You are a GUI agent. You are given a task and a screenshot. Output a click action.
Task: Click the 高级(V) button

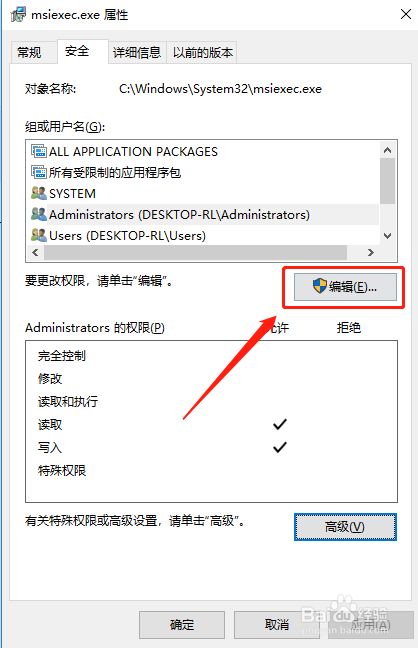point(345,527)
